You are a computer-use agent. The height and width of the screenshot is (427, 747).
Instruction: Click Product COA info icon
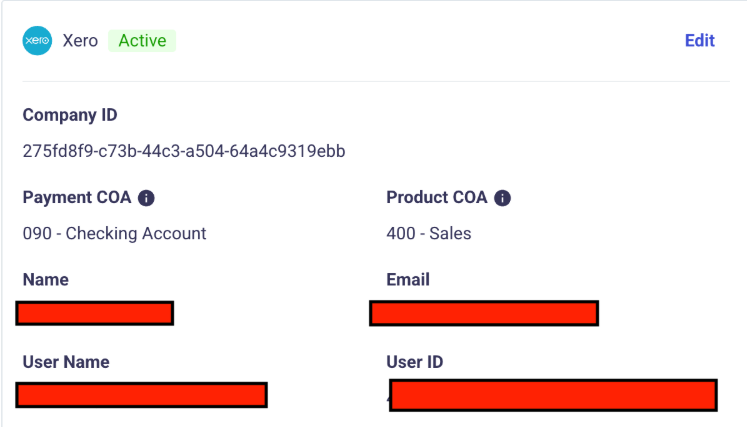pos(502,198)
